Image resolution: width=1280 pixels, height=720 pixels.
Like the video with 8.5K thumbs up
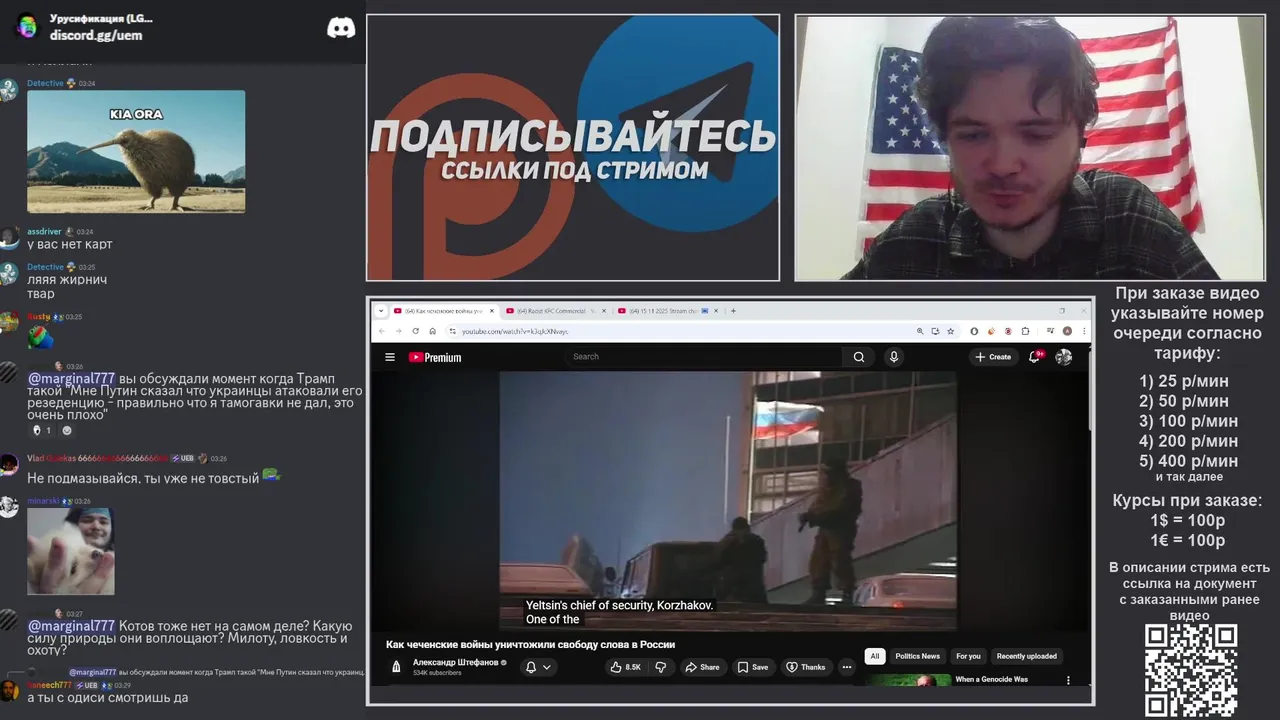click(x=626, y=667)
